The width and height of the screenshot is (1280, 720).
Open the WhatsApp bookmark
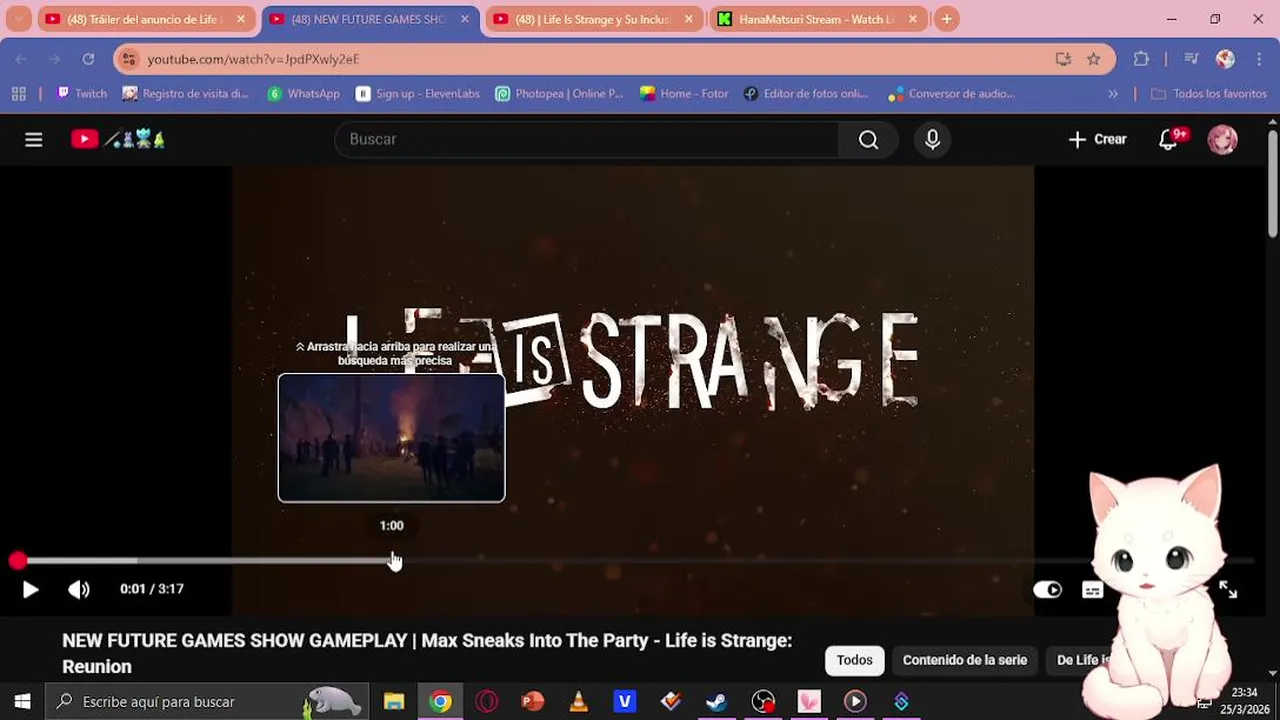(304, 94)
